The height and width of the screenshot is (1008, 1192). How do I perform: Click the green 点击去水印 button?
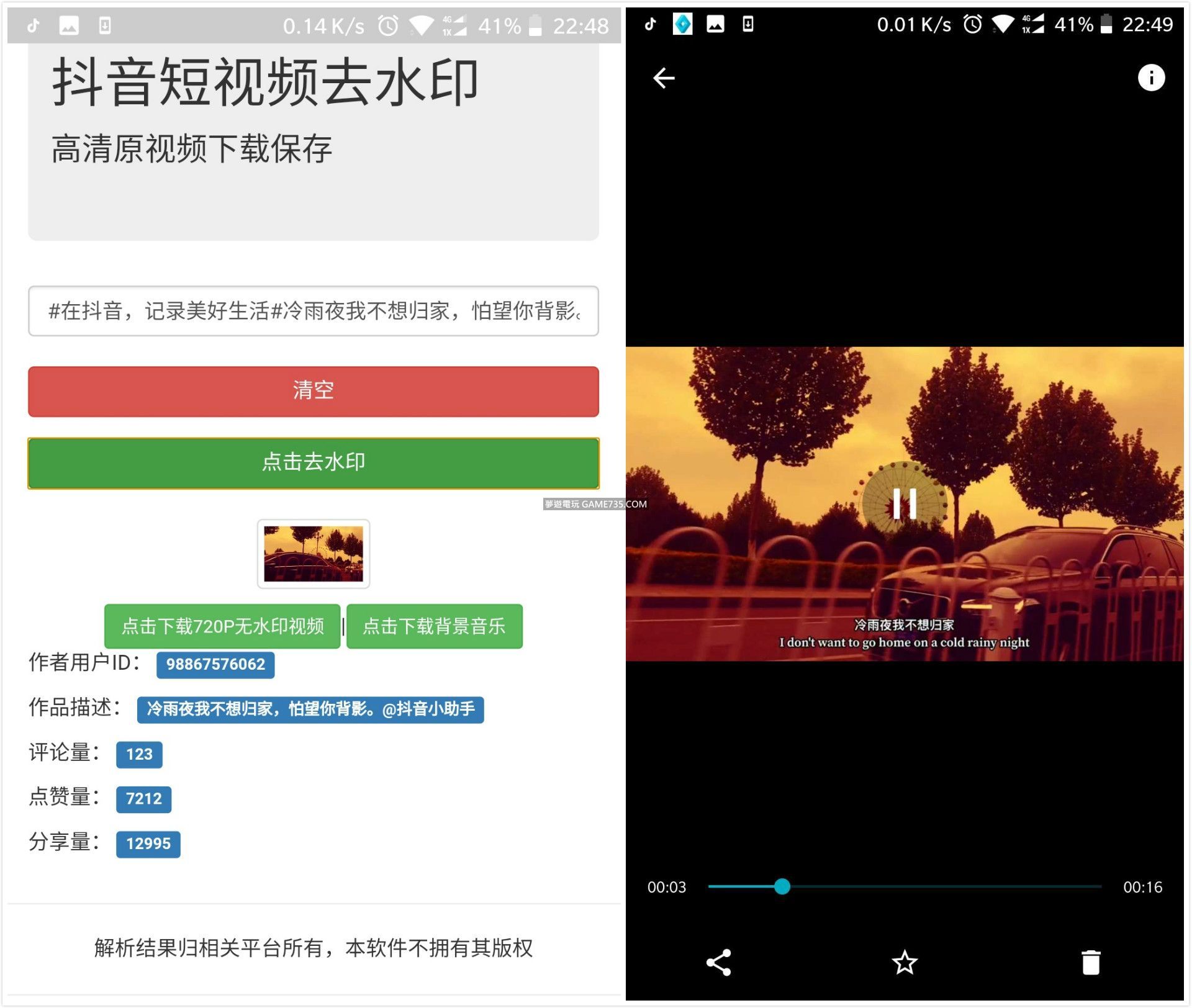[x=313, y=463]
